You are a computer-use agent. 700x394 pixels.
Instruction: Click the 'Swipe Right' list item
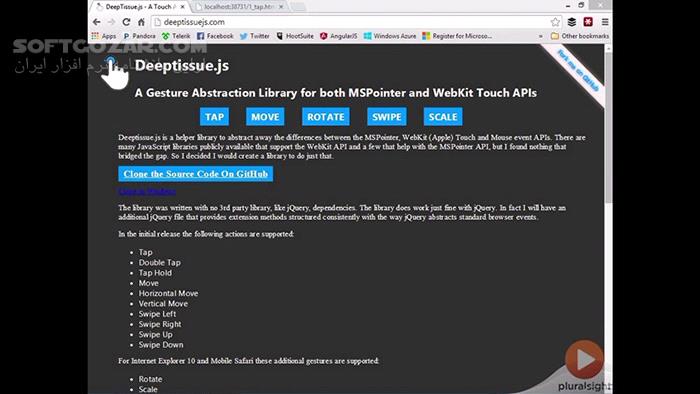pos(160,324)
